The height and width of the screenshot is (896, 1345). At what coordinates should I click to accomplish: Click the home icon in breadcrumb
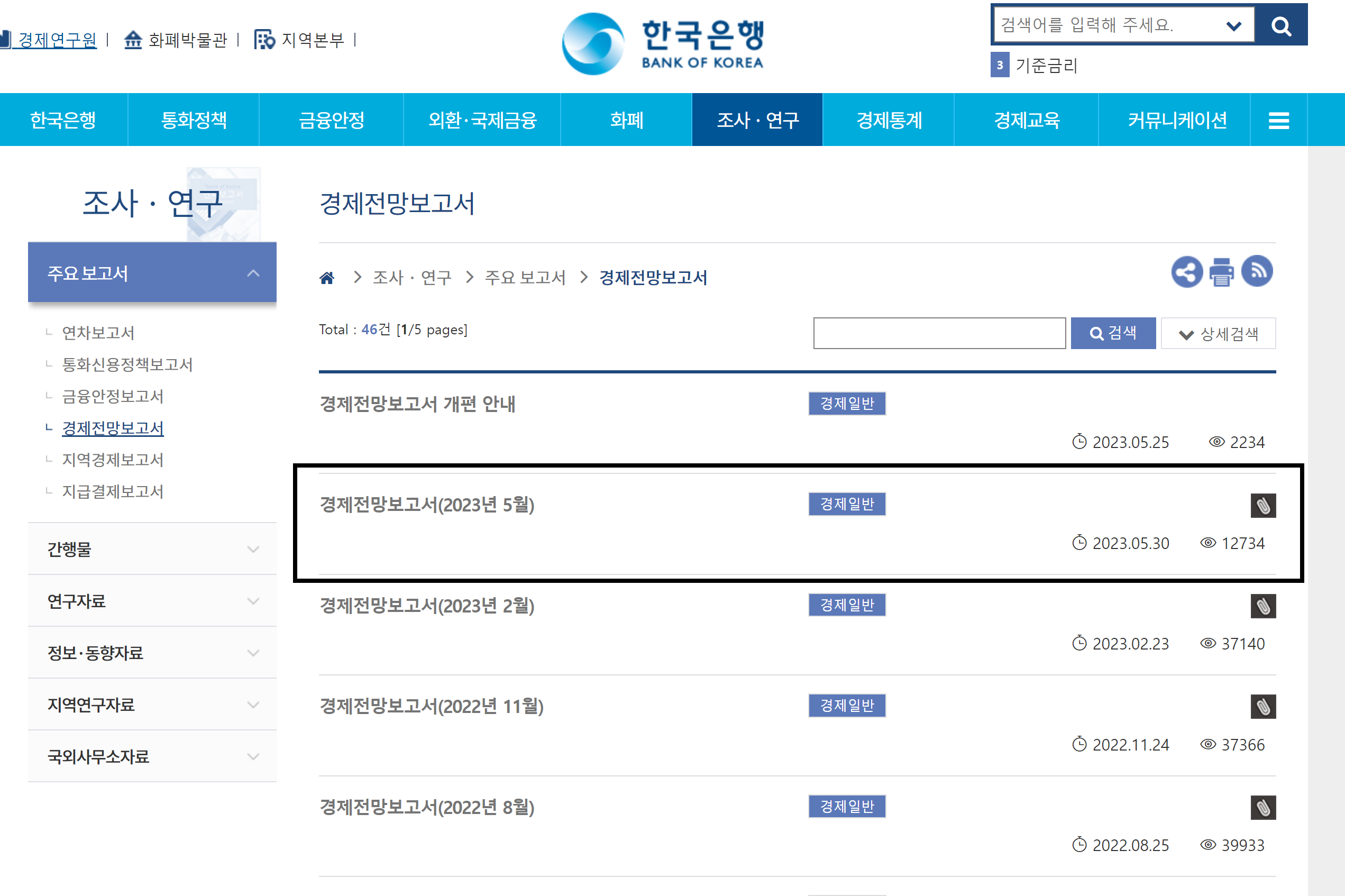point(327,278)
